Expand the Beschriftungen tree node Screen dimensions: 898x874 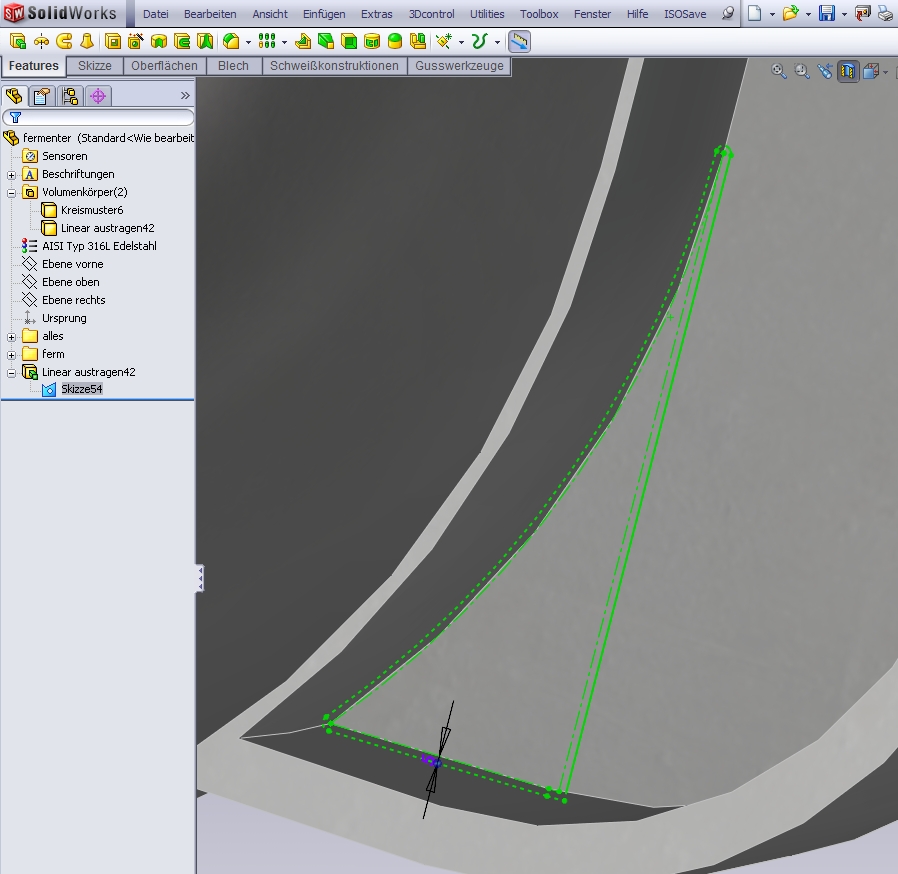[x=12, y=174]
